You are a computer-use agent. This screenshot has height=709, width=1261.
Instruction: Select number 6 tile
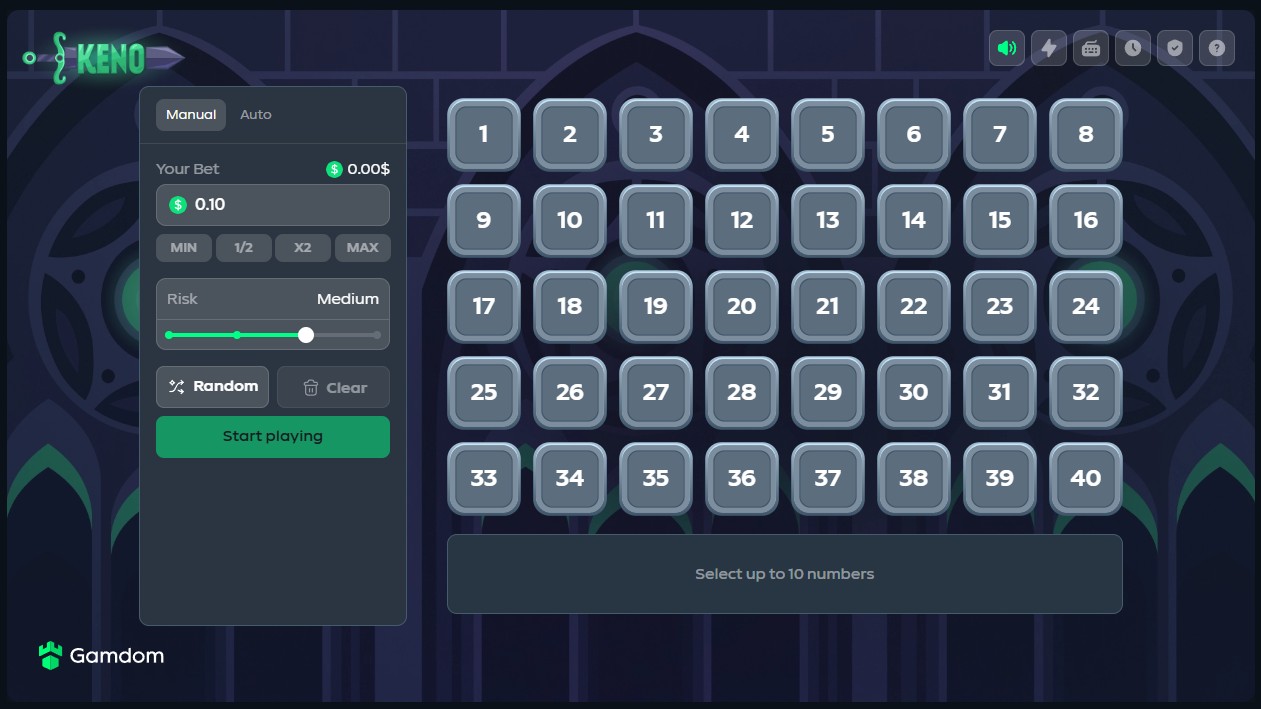(x=914, y=135)
